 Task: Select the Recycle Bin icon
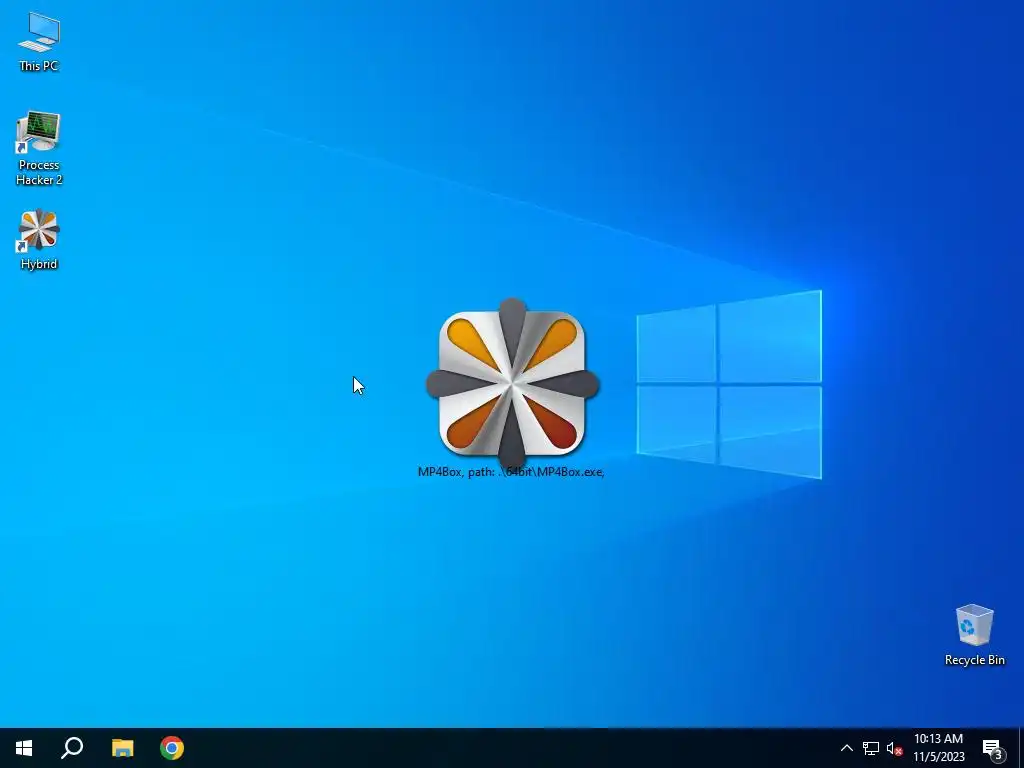pos(974,634)
